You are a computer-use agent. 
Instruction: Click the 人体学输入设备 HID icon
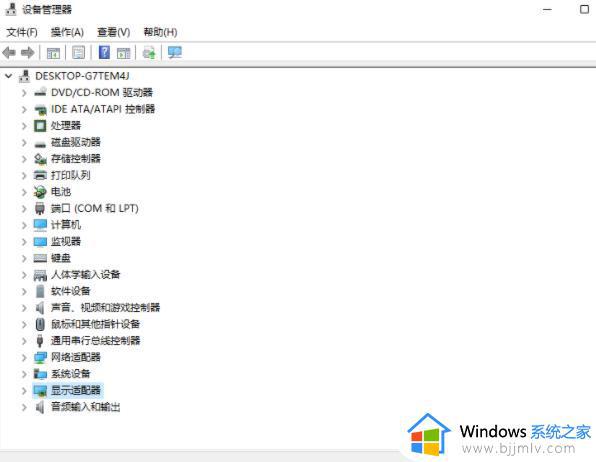40,275
